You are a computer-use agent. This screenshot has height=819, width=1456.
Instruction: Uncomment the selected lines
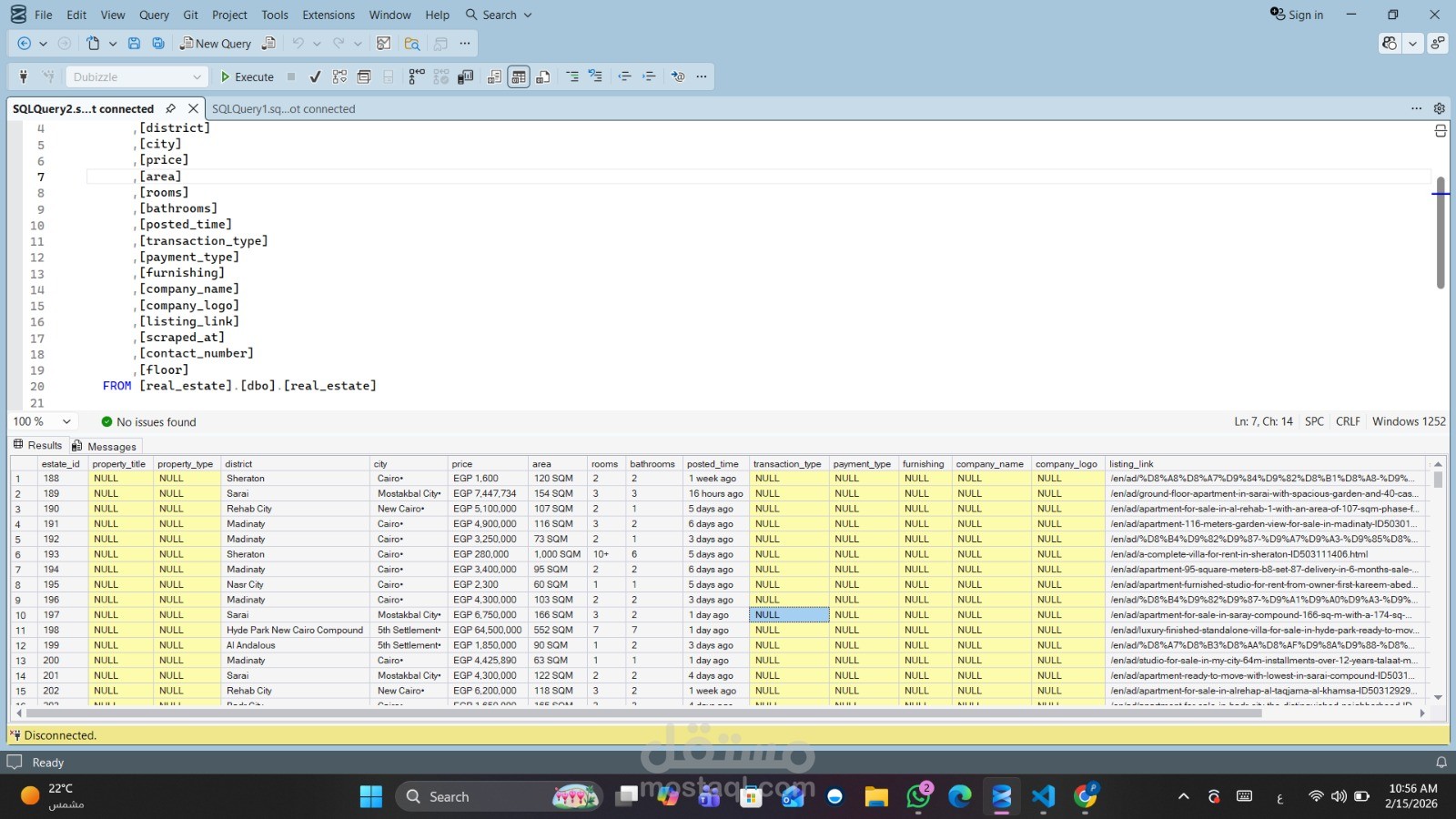click(x=596, y=77)
